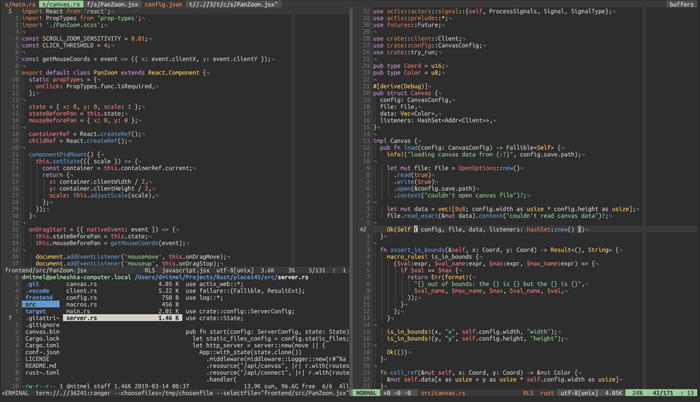Select README.md file in ranger

41,366
